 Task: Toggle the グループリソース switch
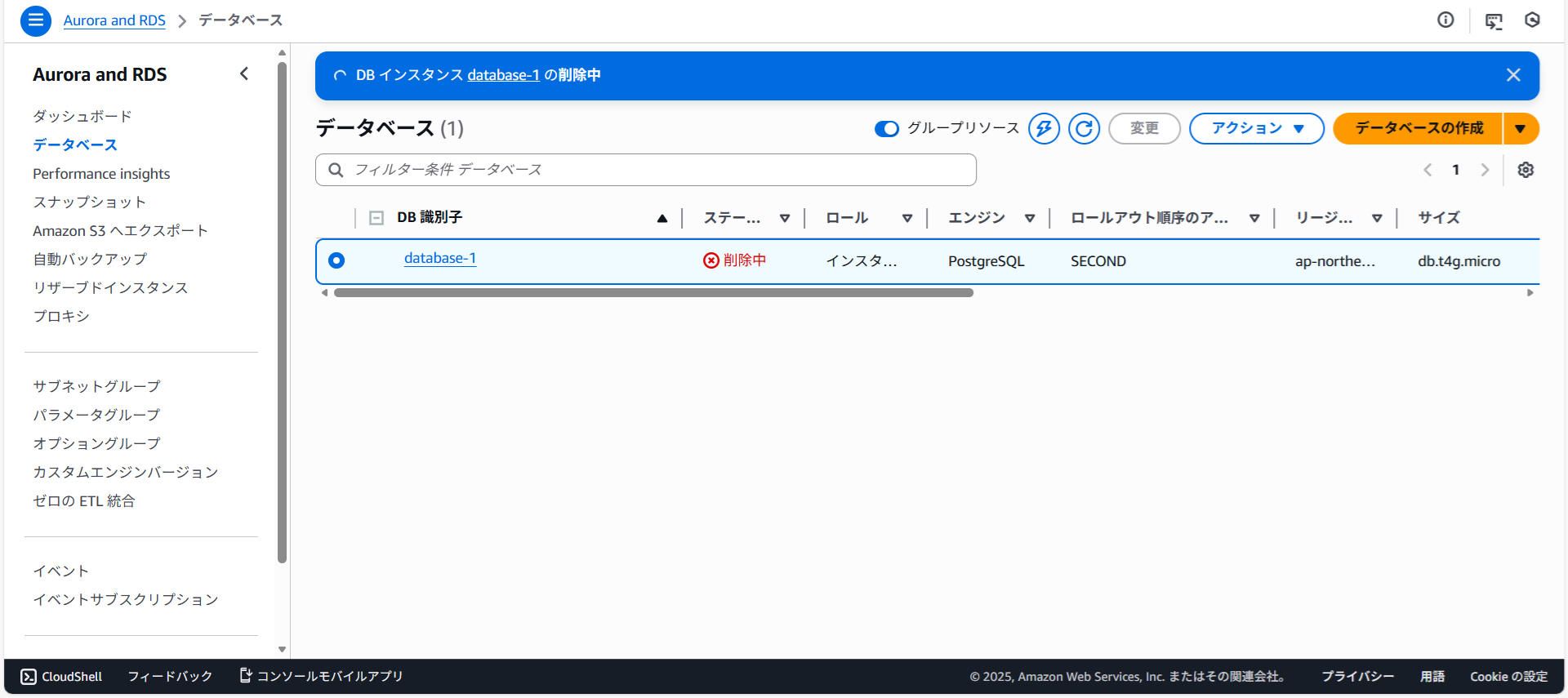(x=886, y=129)
